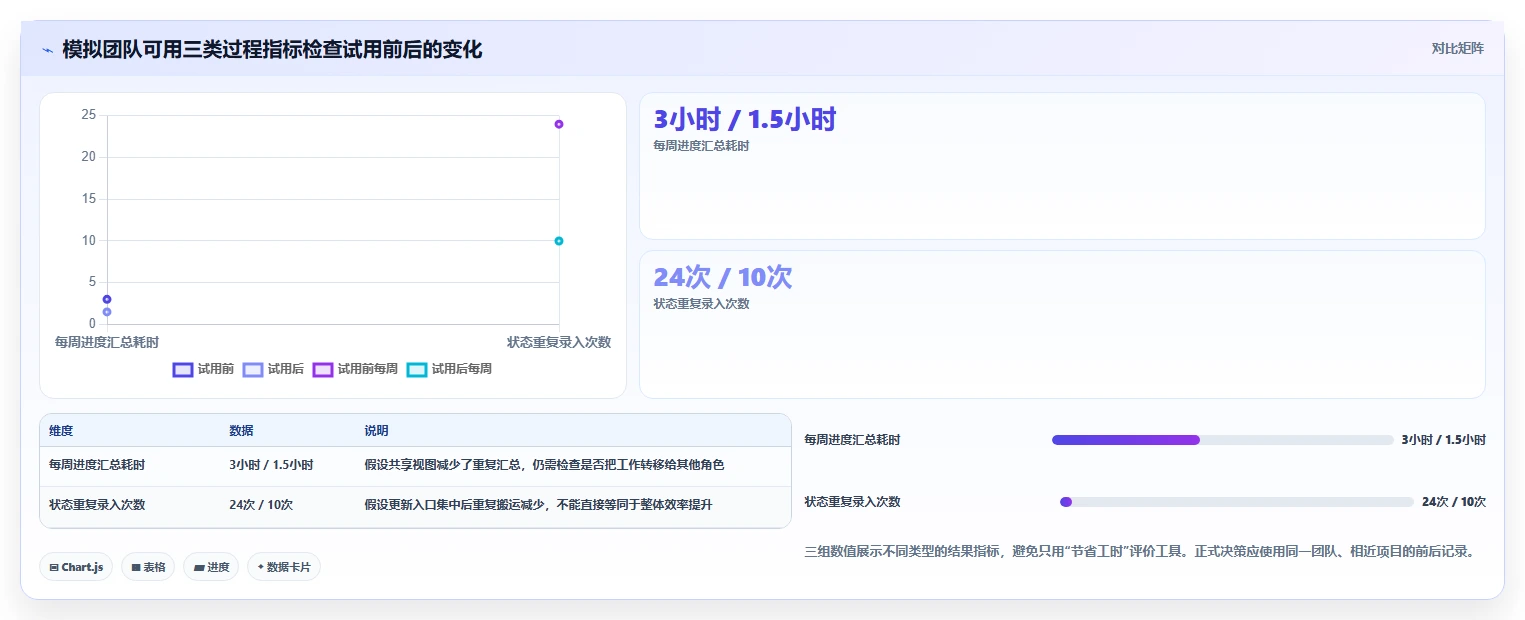Click the y-axis tick label 25

(89, 115)
